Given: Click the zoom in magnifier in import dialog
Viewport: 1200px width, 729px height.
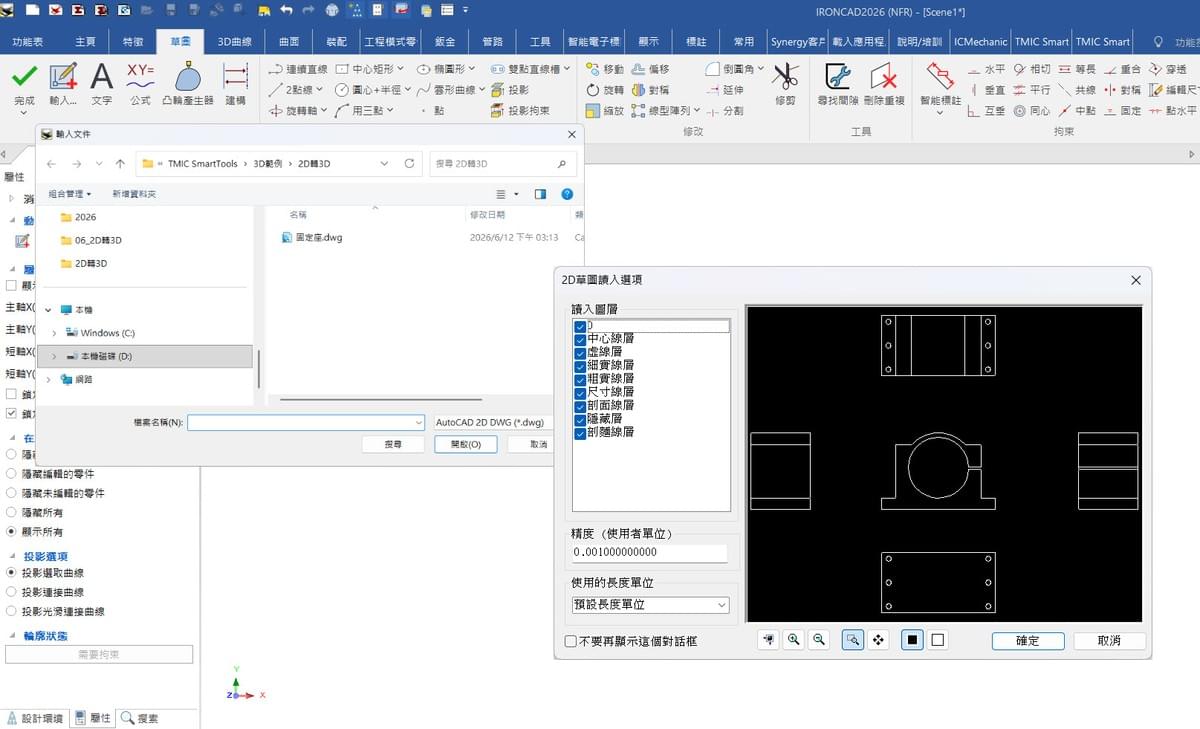Looking at the screenshot, I should coord(794,640).
